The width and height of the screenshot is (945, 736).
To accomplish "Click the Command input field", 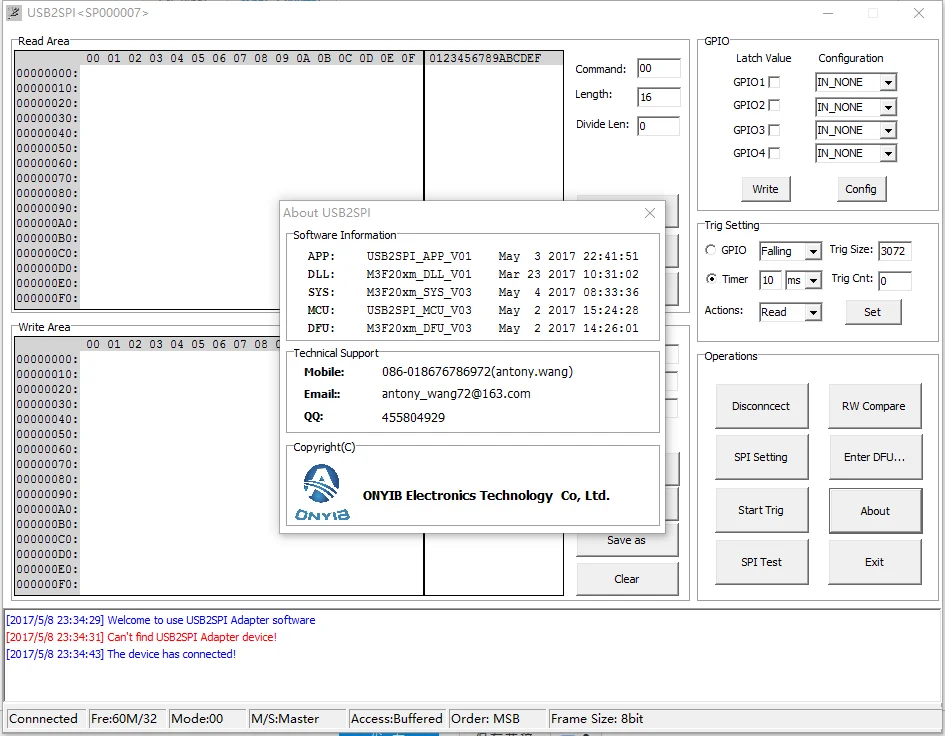I will (660, 68).
